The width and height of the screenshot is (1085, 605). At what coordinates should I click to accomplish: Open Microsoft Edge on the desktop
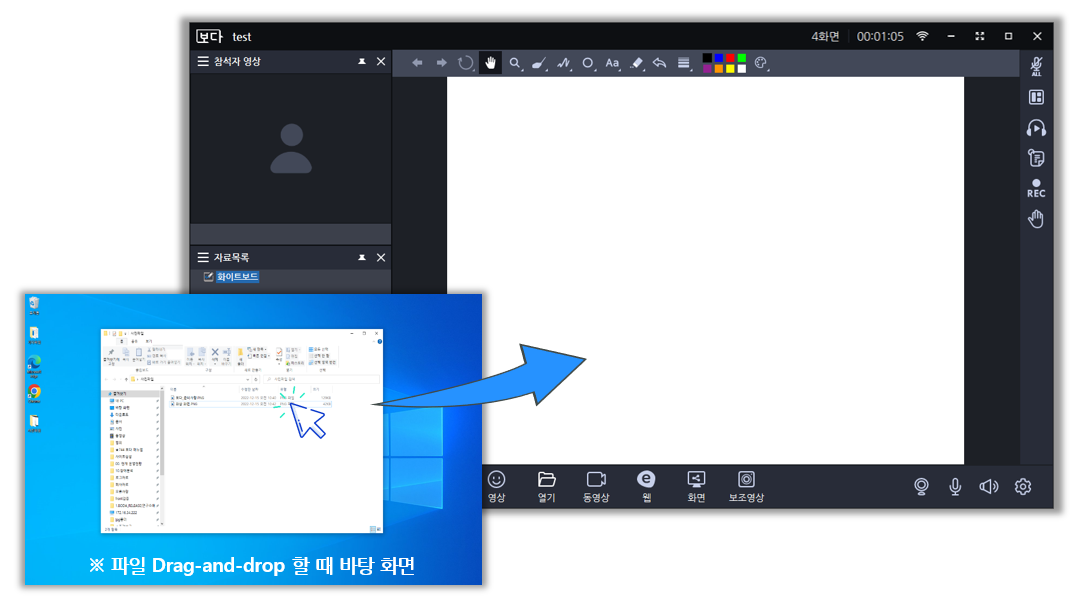click(34, 365)
